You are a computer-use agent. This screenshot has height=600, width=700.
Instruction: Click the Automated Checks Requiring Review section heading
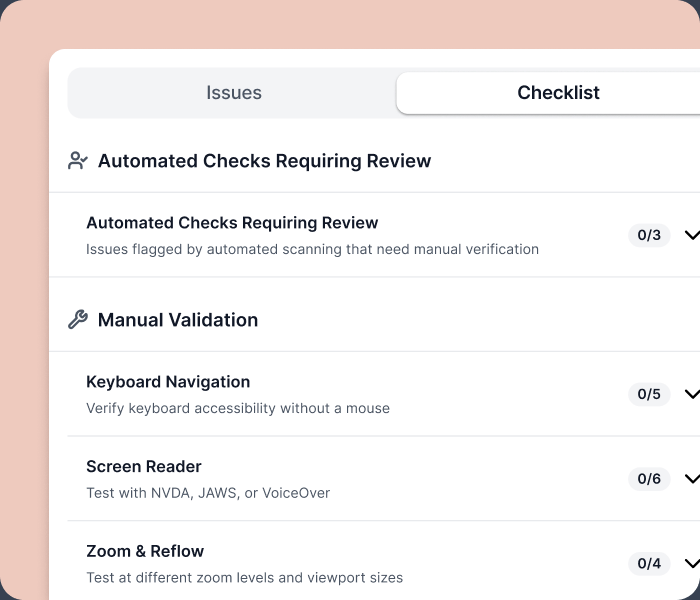pos(264,161)
